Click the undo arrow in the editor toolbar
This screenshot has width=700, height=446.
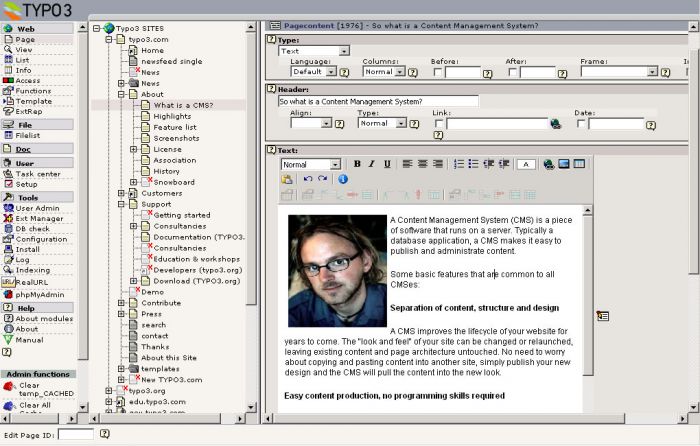coord(308,179)
